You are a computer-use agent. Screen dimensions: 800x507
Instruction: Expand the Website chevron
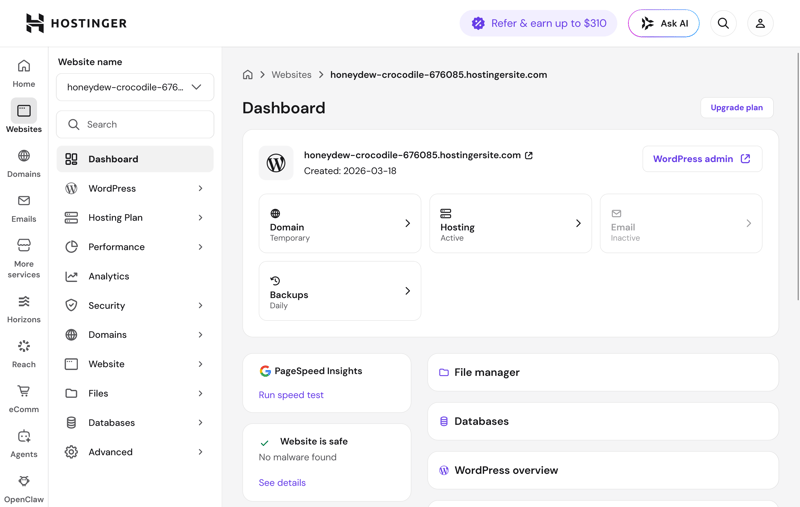[x=201, y=364]
